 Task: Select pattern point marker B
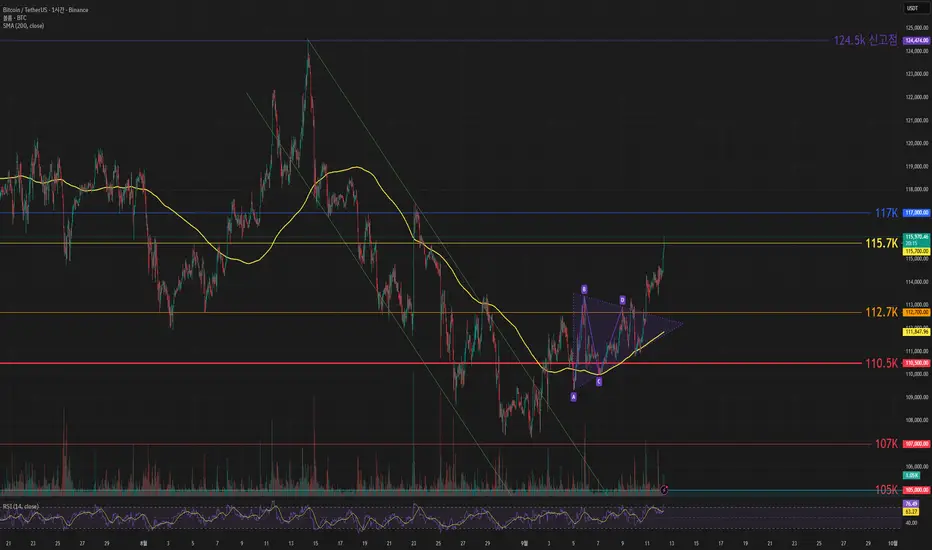coord(584,290)
